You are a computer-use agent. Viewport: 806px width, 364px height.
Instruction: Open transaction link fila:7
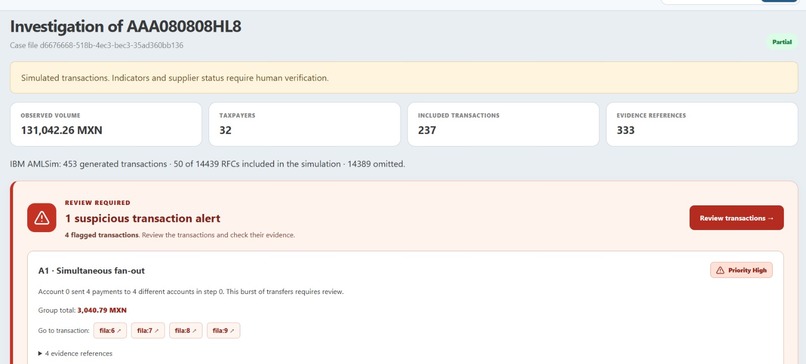coord(148,331)
